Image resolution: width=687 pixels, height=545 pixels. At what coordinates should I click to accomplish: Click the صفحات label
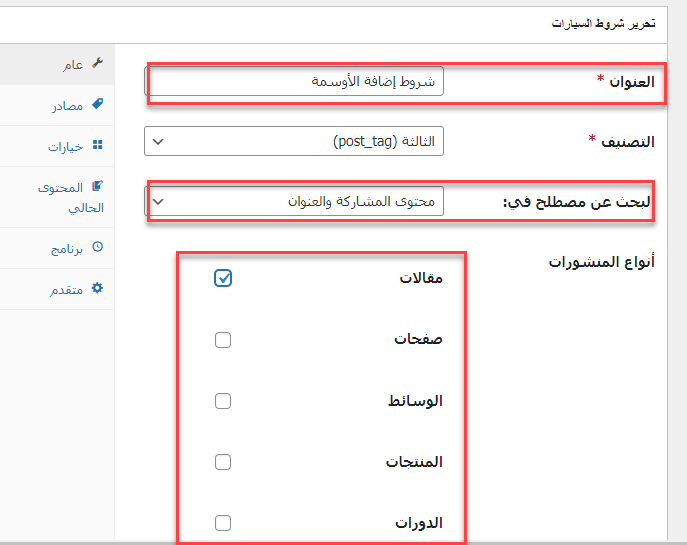pos(418,339)
